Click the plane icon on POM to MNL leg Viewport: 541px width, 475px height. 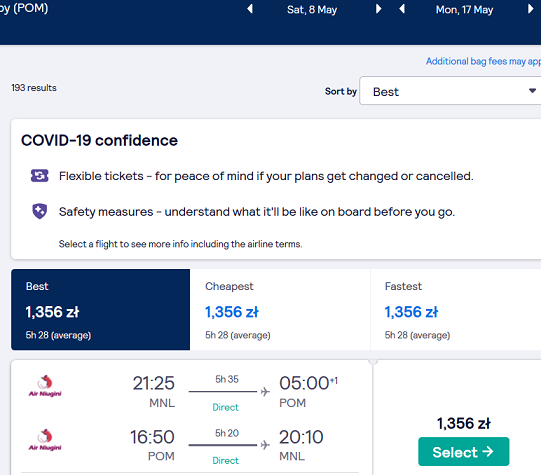[x=265, y=445]
